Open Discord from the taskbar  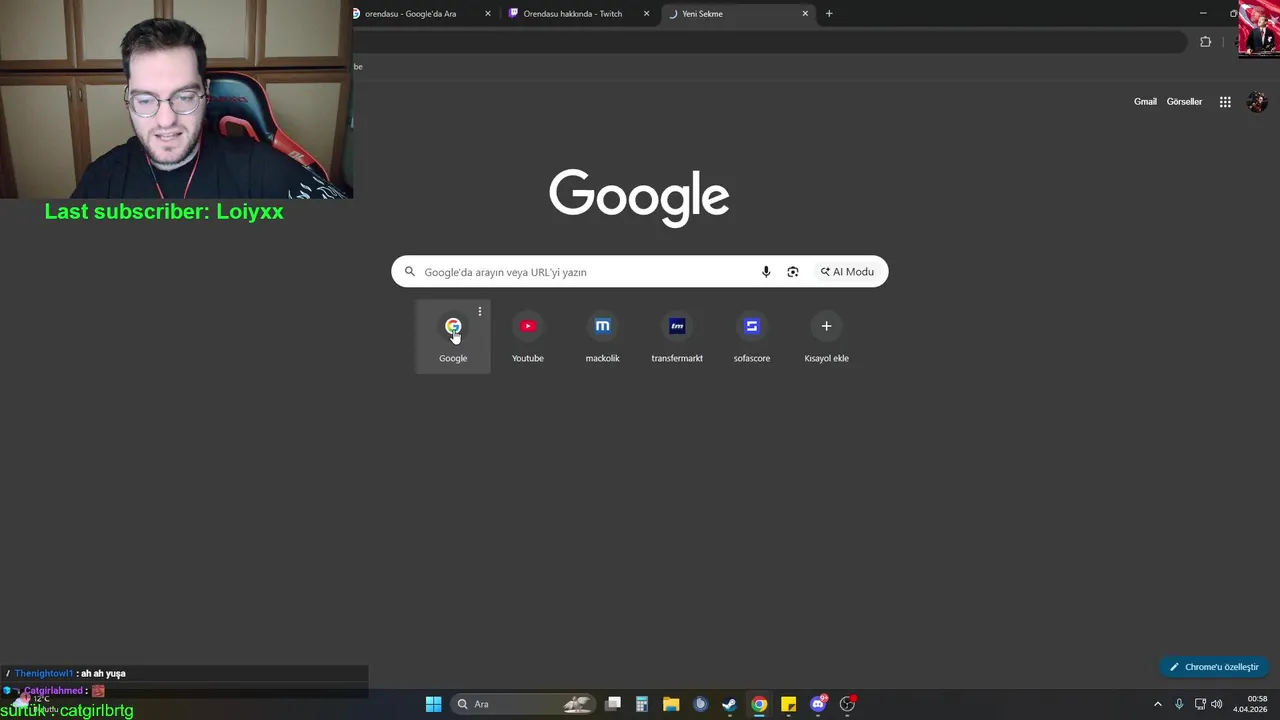(818, 704)
